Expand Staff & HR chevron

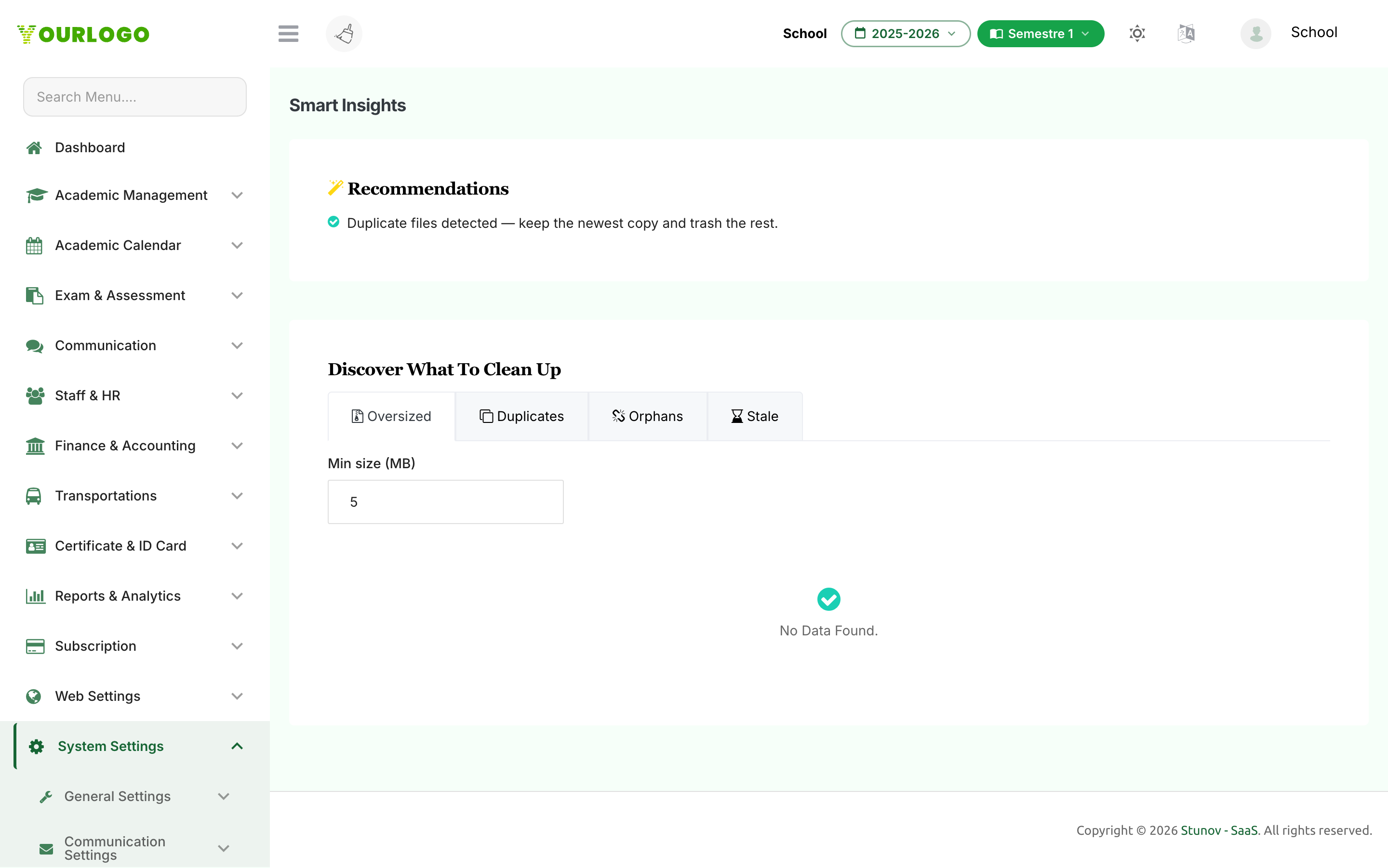[x=237, y=395]
